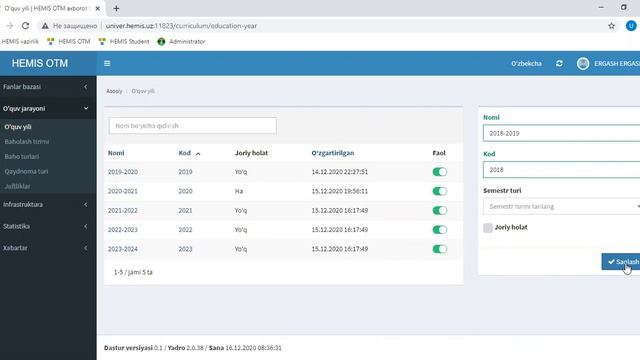Viewport: 640px width, 360px height.
Task: Sort table by O'zgartirilgan column
Action: pyautogui.click(x=333, y=153)
